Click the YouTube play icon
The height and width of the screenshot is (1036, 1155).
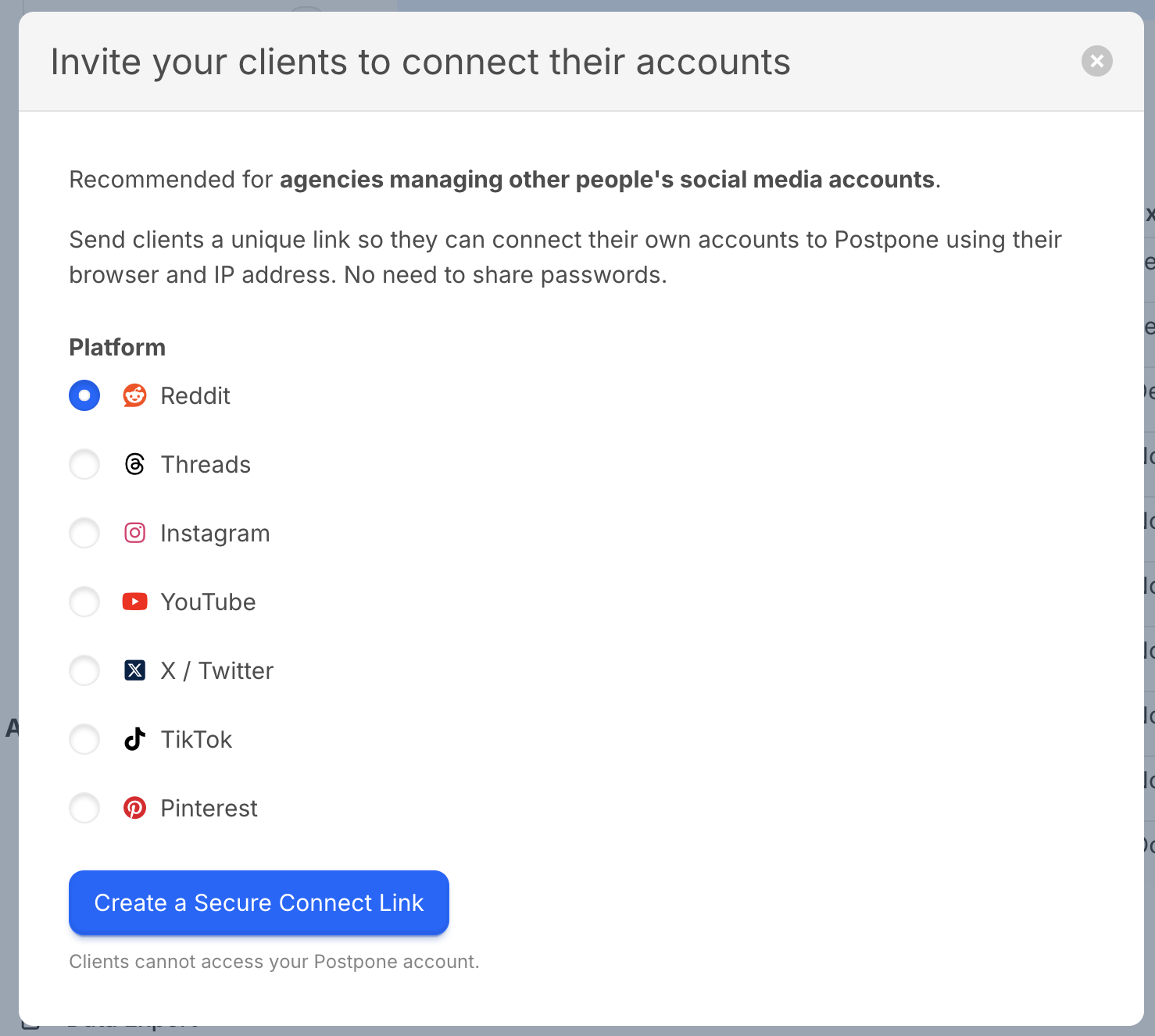tap(134, 602)
